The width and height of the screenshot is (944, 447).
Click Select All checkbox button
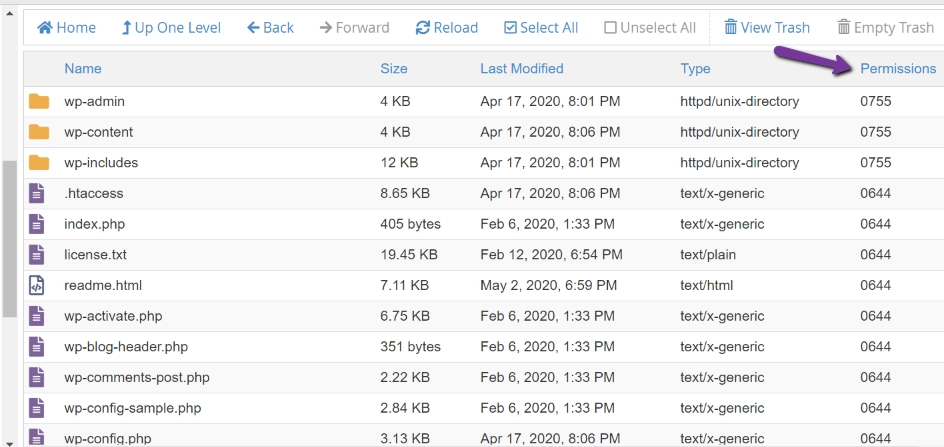541,28
